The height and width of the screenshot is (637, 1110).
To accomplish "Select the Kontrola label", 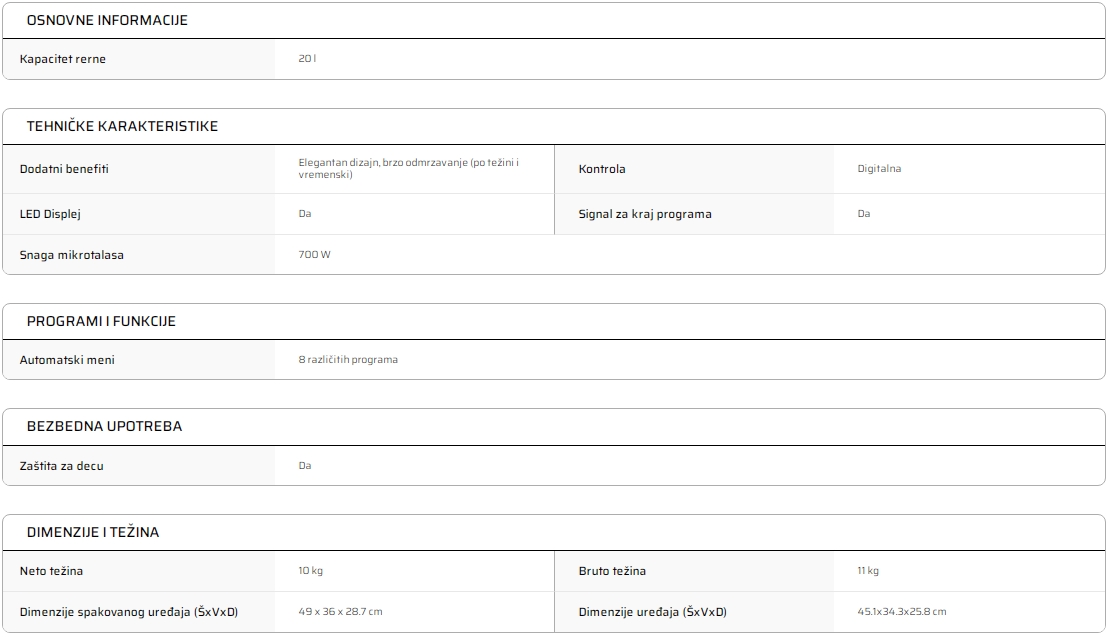I will point(602,169).
